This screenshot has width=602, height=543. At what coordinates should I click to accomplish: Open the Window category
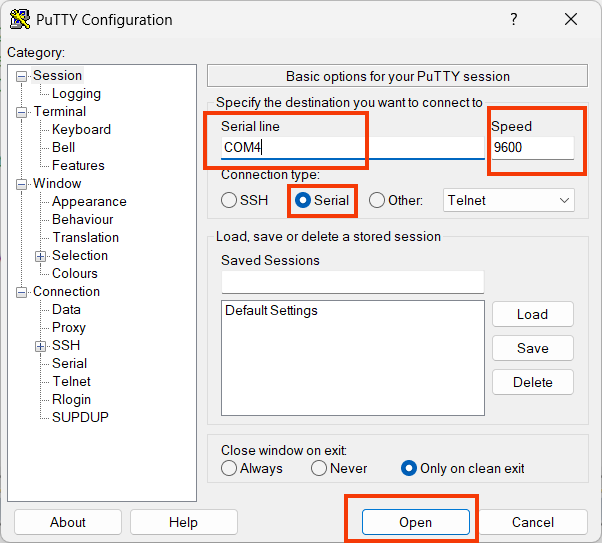[x=57, y=184]
